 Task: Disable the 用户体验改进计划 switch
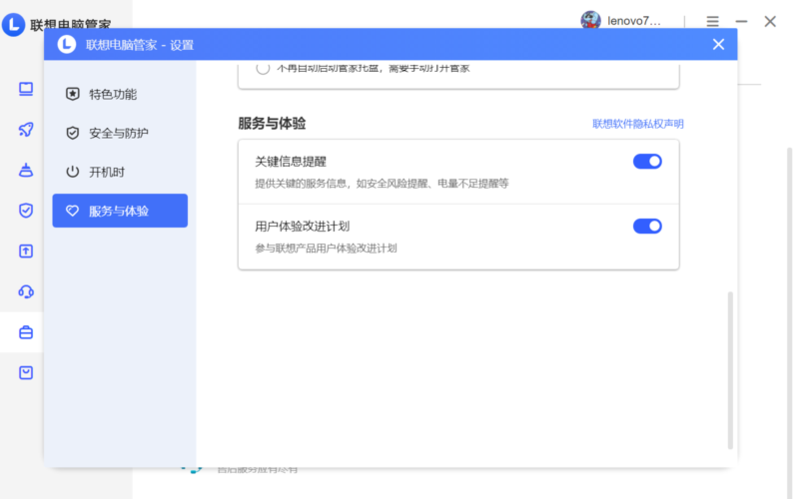647,226
